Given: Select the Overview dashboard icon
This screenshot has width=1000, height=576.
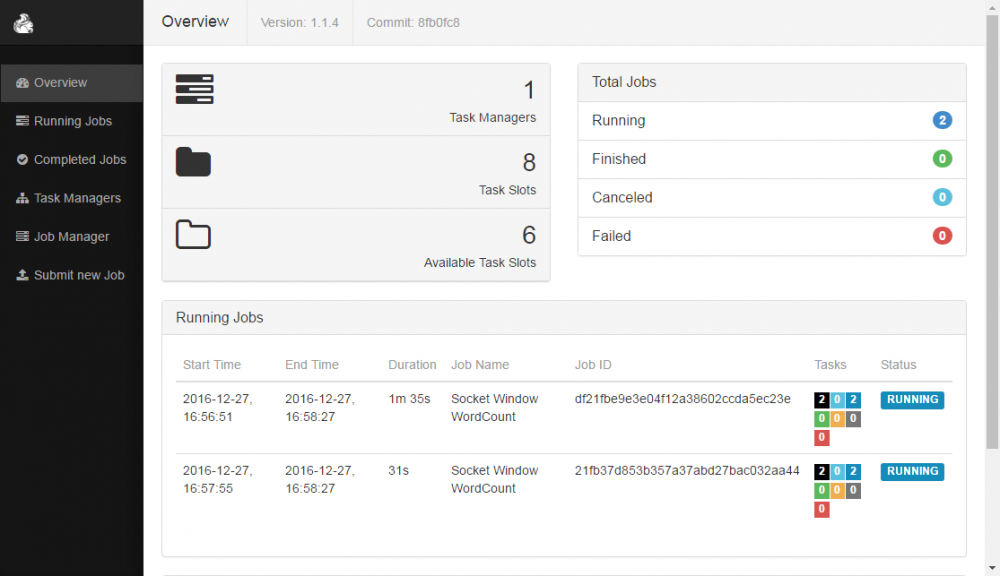Looking at the screenshot, I should pos(20,83).
